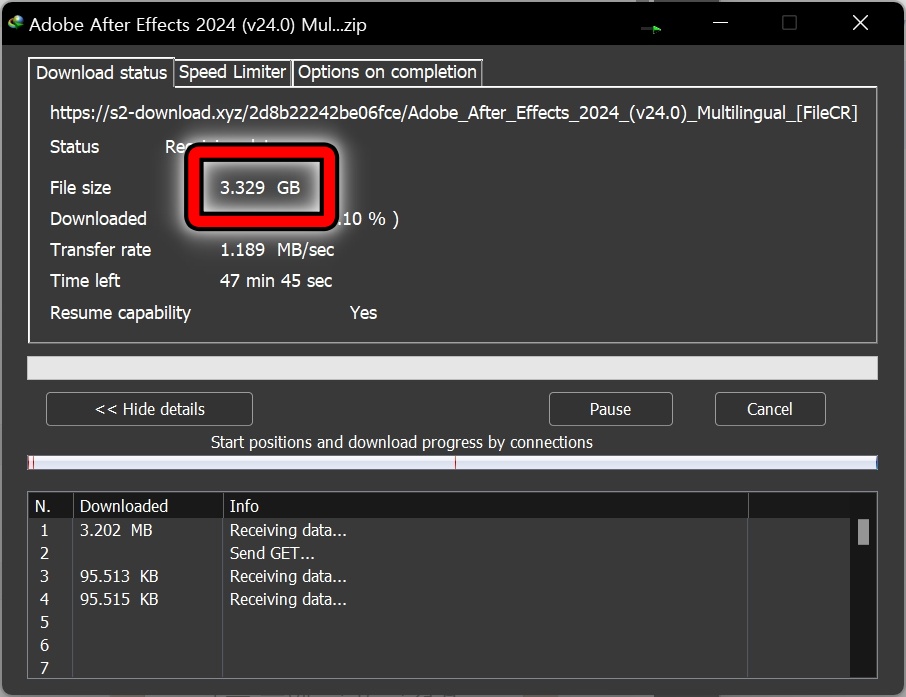Viewport: 906px width, 697px height.
Task: Click the Resume capability Yes value
Action: (x=363, y=313)
